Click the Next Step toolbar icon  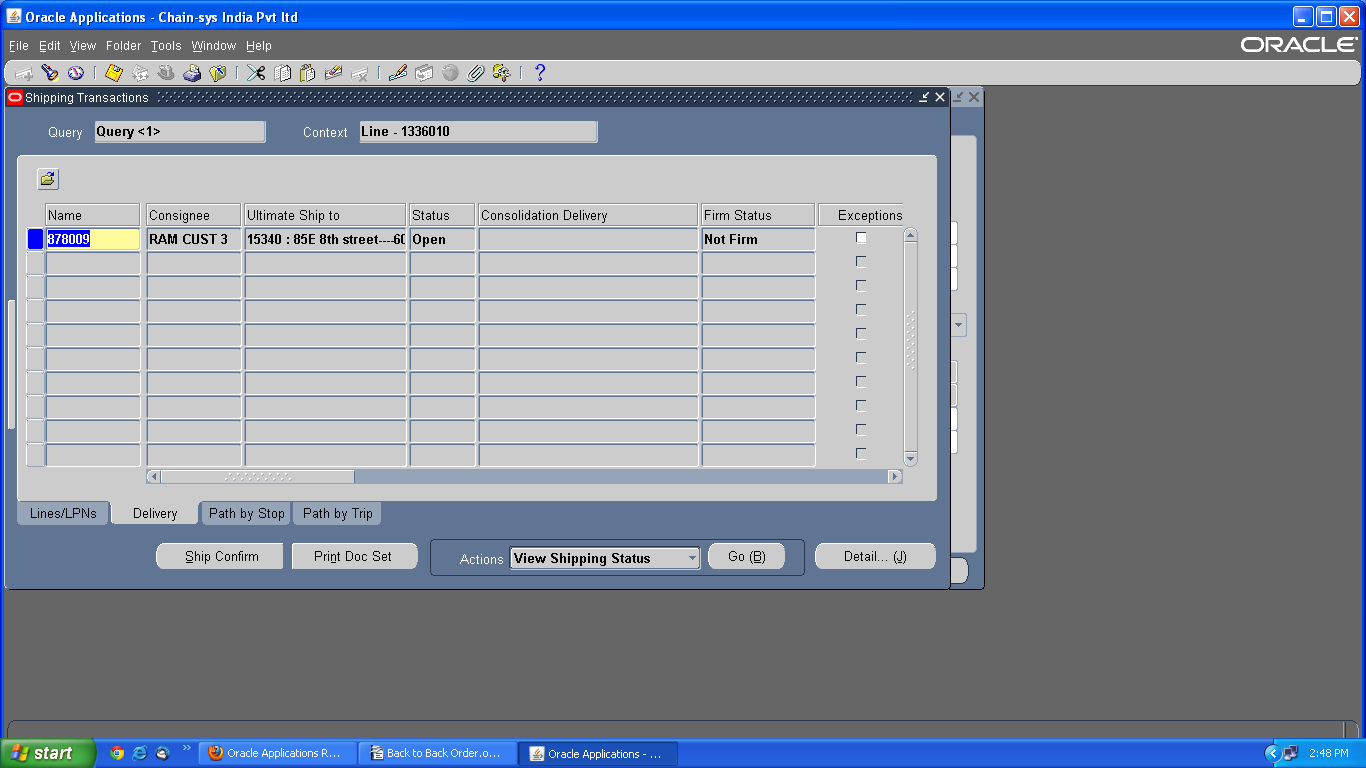click(140, 73)
